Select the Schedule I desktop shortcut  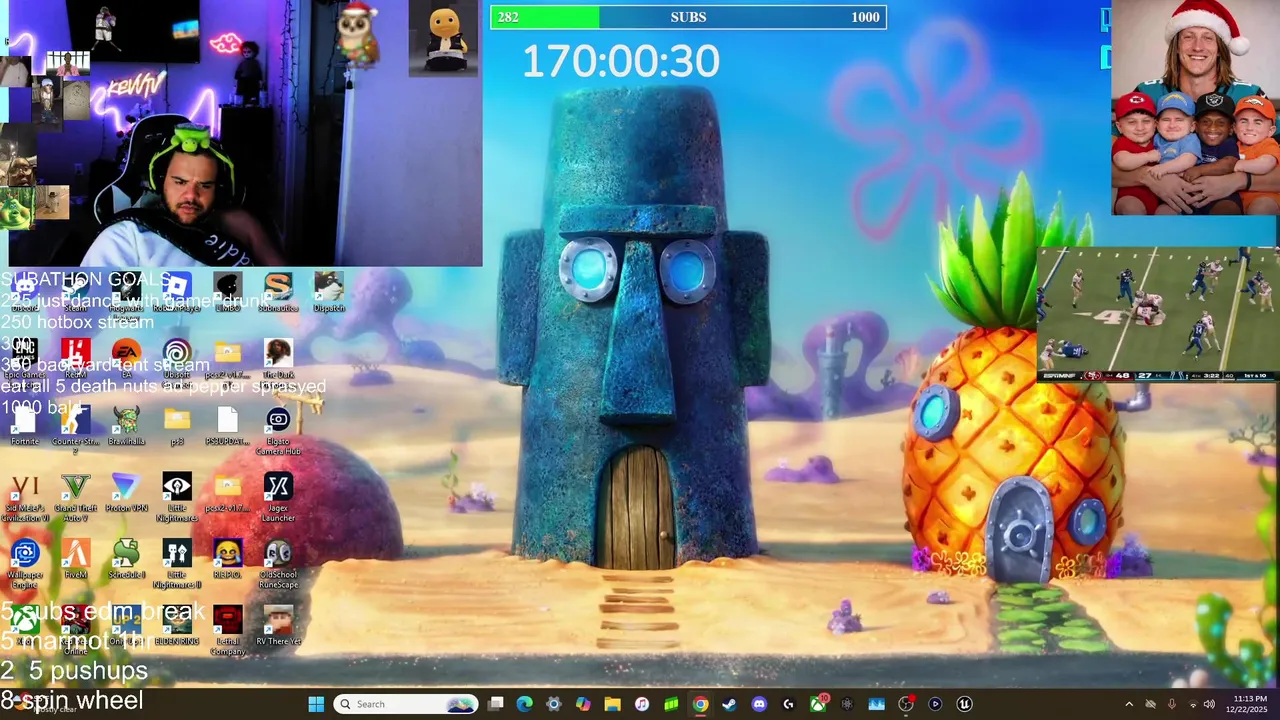click(126, 559)
